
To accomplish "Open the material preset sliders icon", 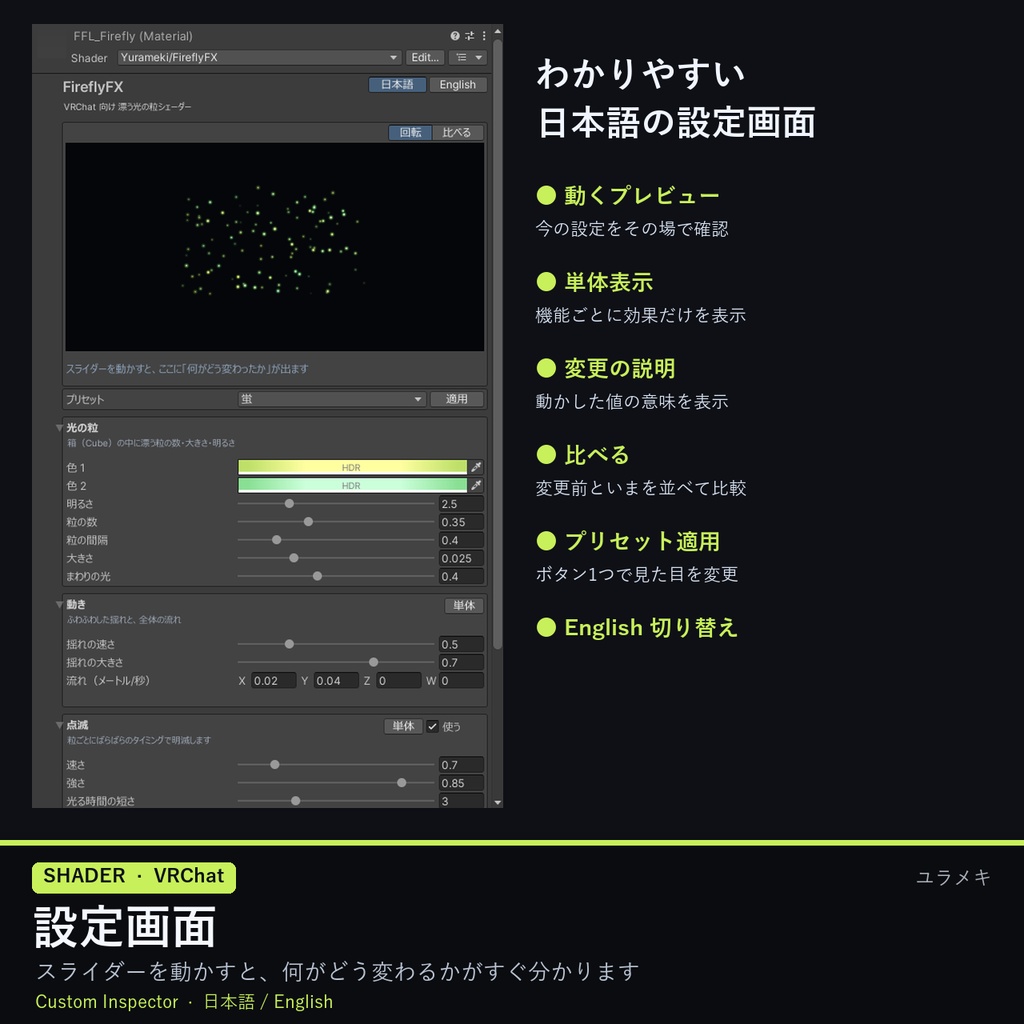I will (x=470, y=36).
